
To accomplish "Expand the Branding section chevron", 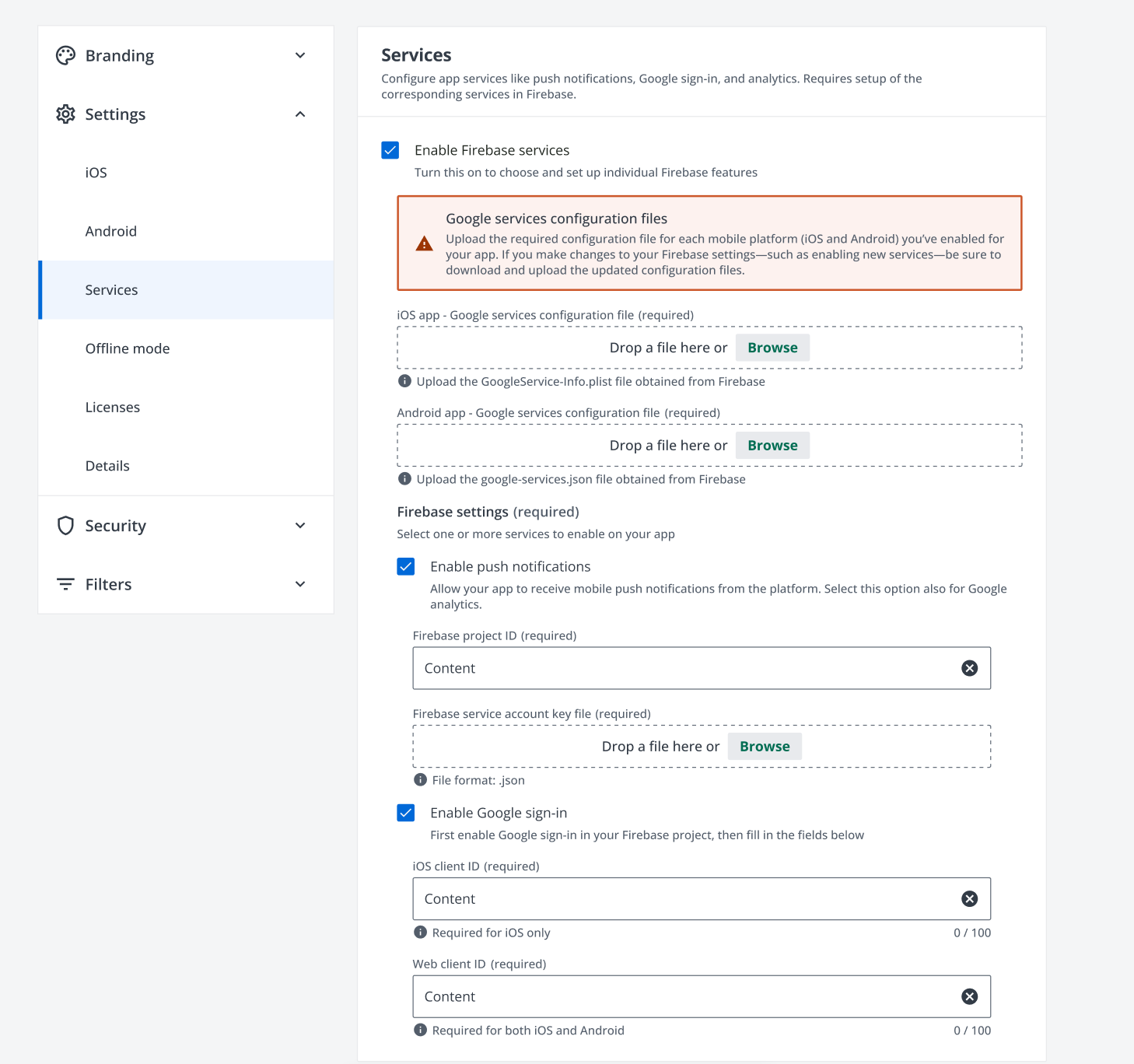I will click(x=300, y=55).
